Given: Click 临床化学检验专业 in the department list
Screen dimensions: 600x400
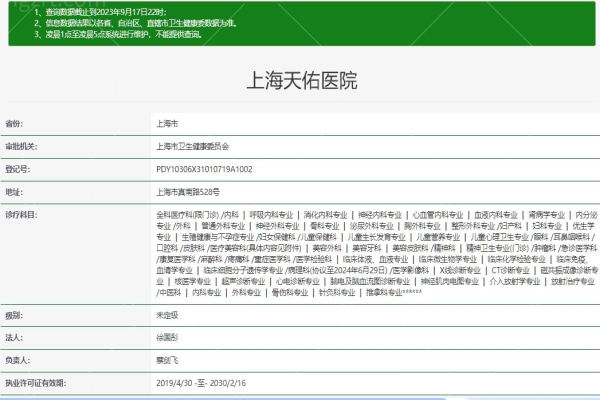Looking at the screenshot, I should tap(517, 259).
